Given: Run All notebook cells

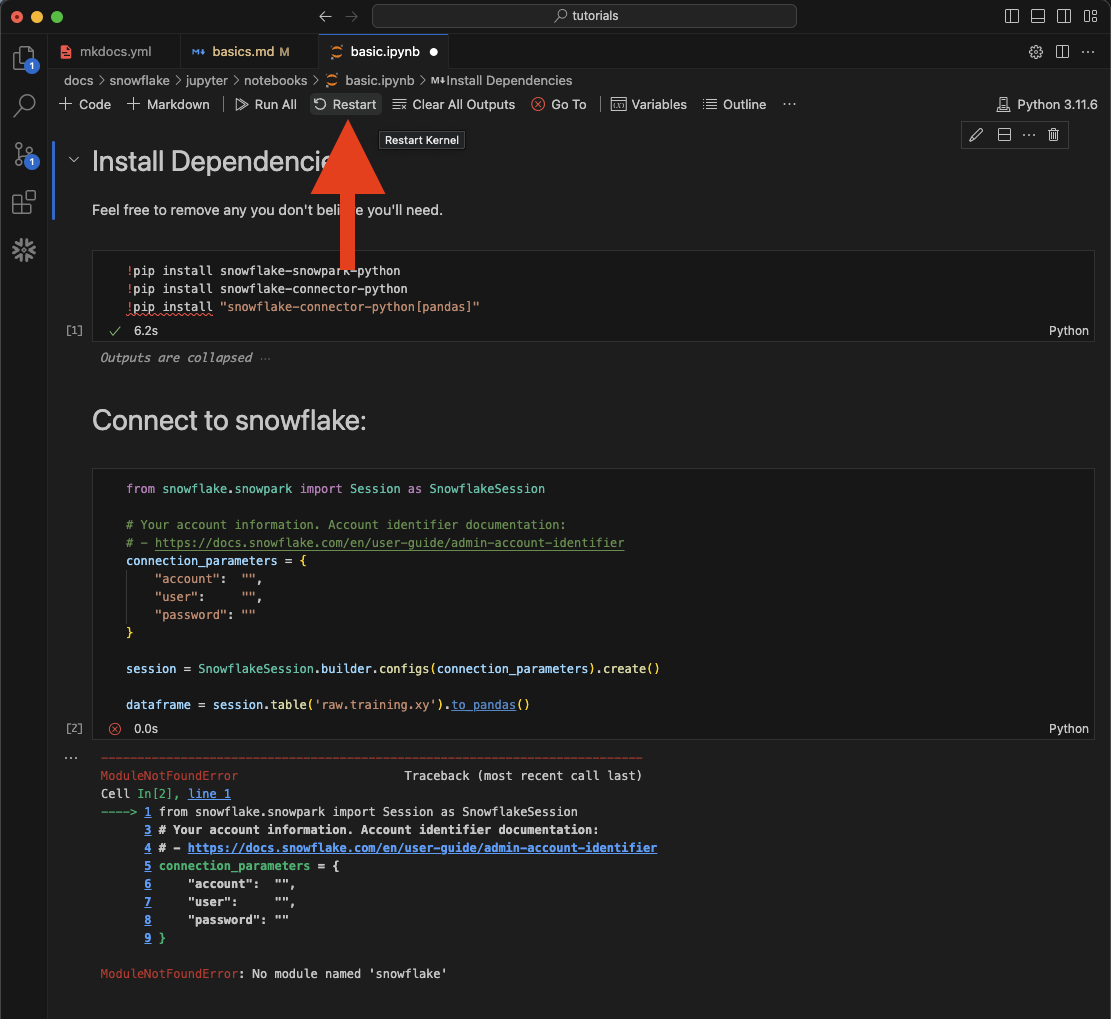Looking at the screenshot, I should 266,104.
